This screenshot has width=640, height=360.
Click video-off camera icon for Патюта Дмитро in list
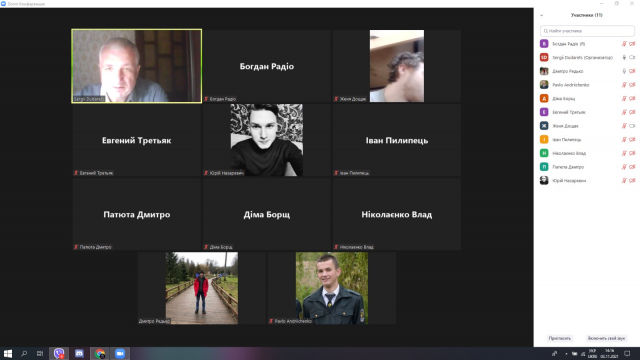tap(632, 167)
